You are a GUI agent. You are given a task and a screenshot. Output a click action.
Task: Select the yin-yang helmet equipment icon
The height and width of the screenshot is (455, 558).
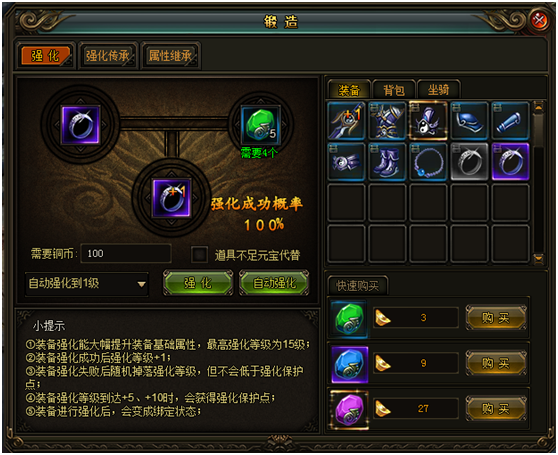pos(428,121)
